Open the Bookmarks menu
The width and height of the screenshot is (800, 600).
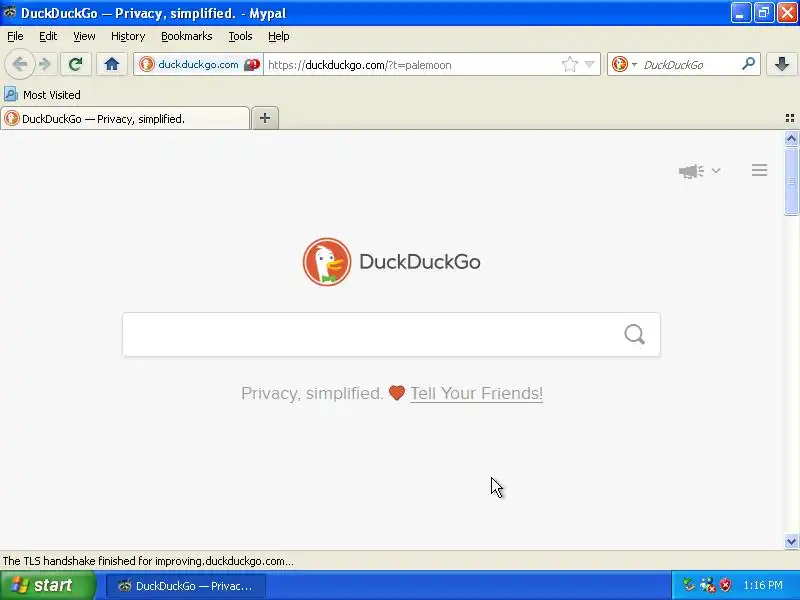tap(187, 36)
